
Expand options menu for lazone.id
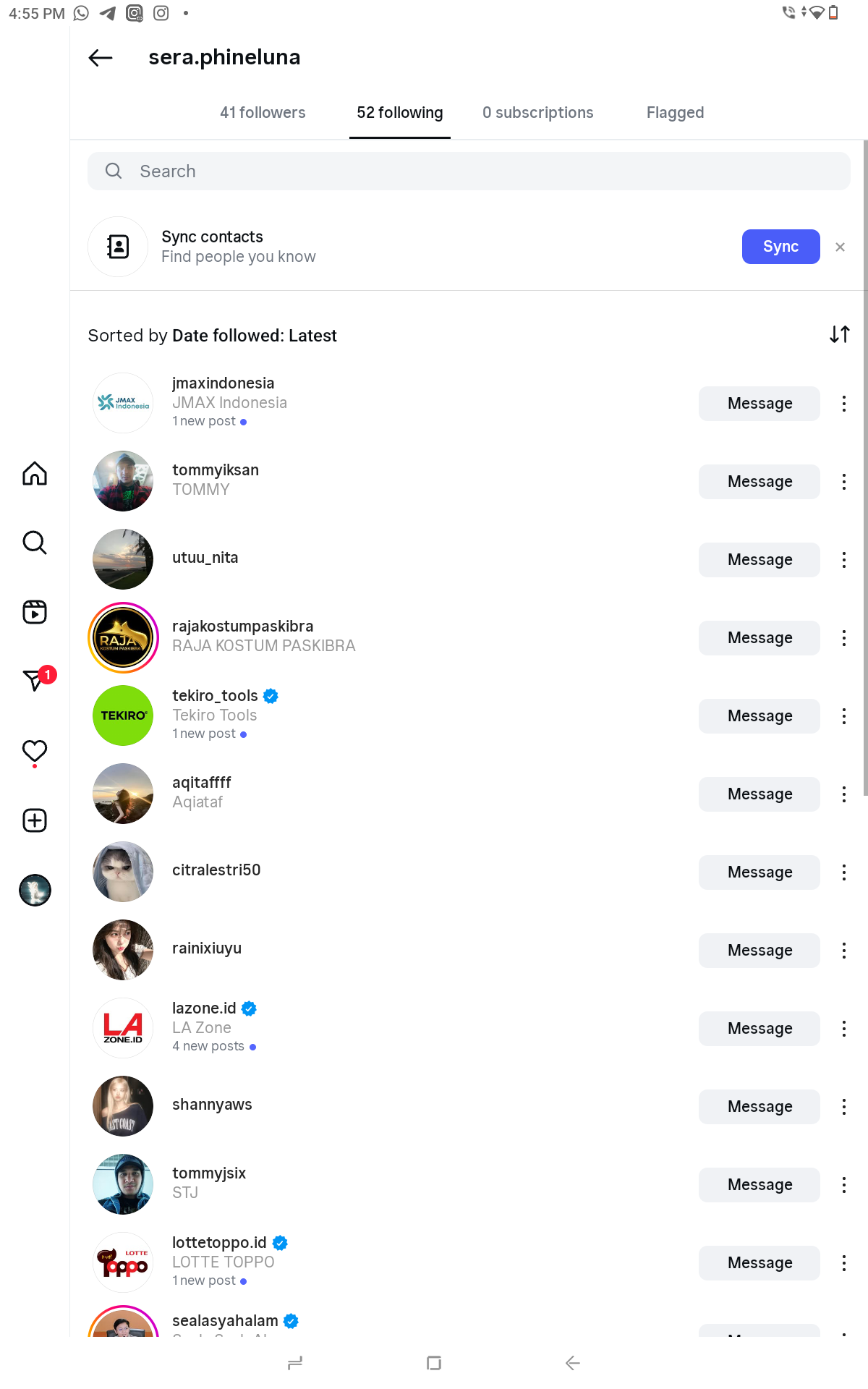click(843, 1029)
